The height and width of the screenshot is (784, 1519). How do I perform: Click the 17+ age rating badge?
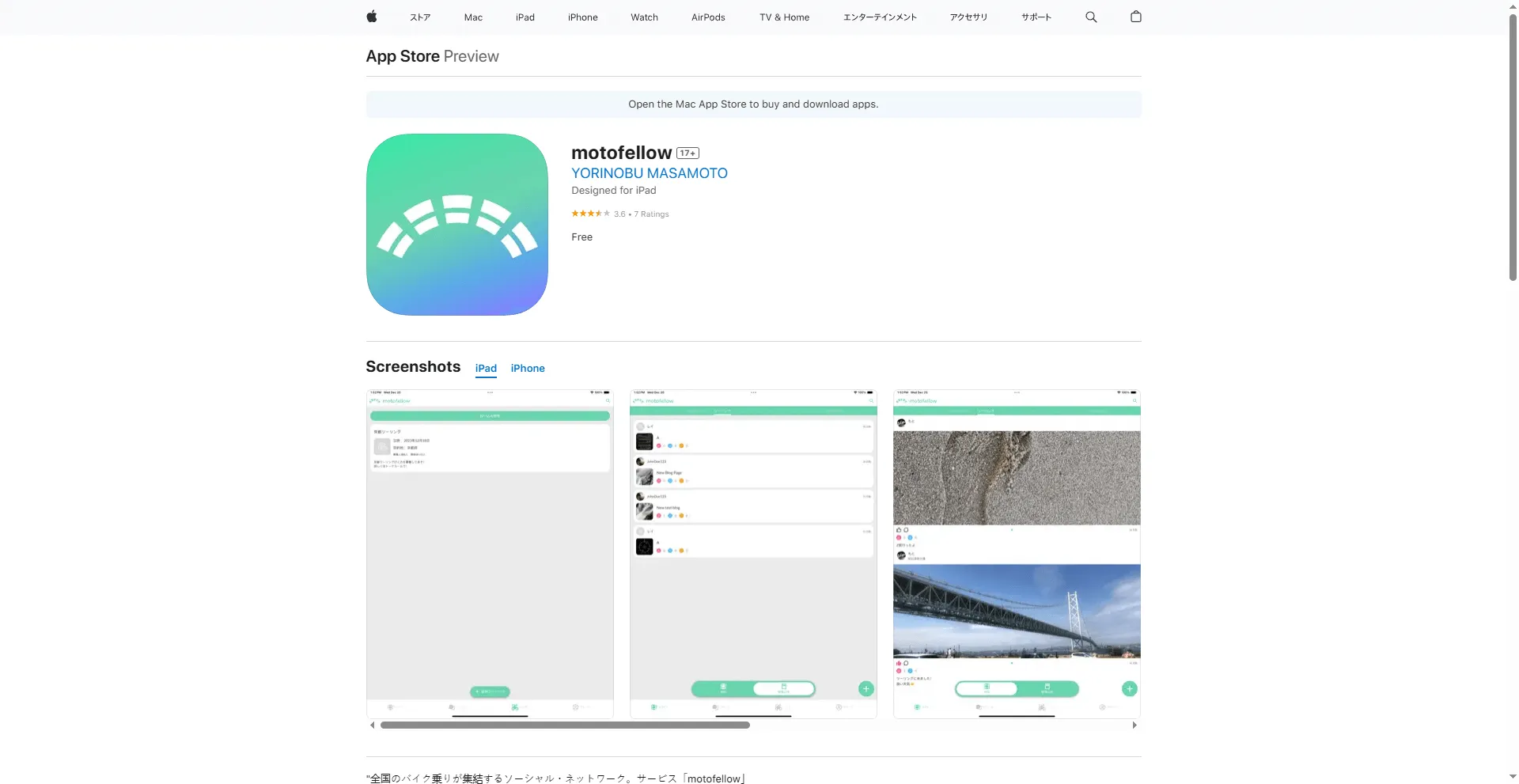point(688,153)
